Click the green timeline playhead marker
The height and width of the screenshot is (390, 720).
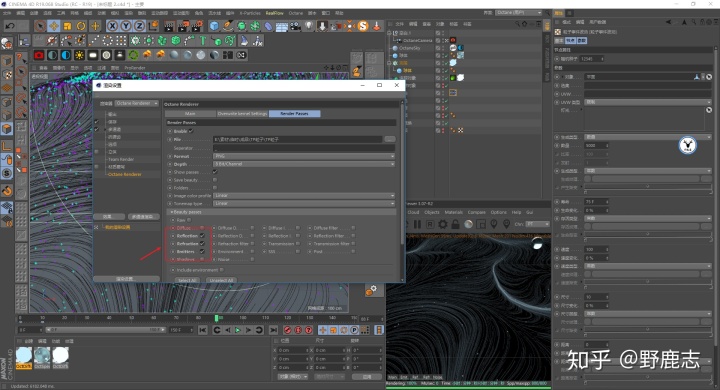tap(216, 318)
